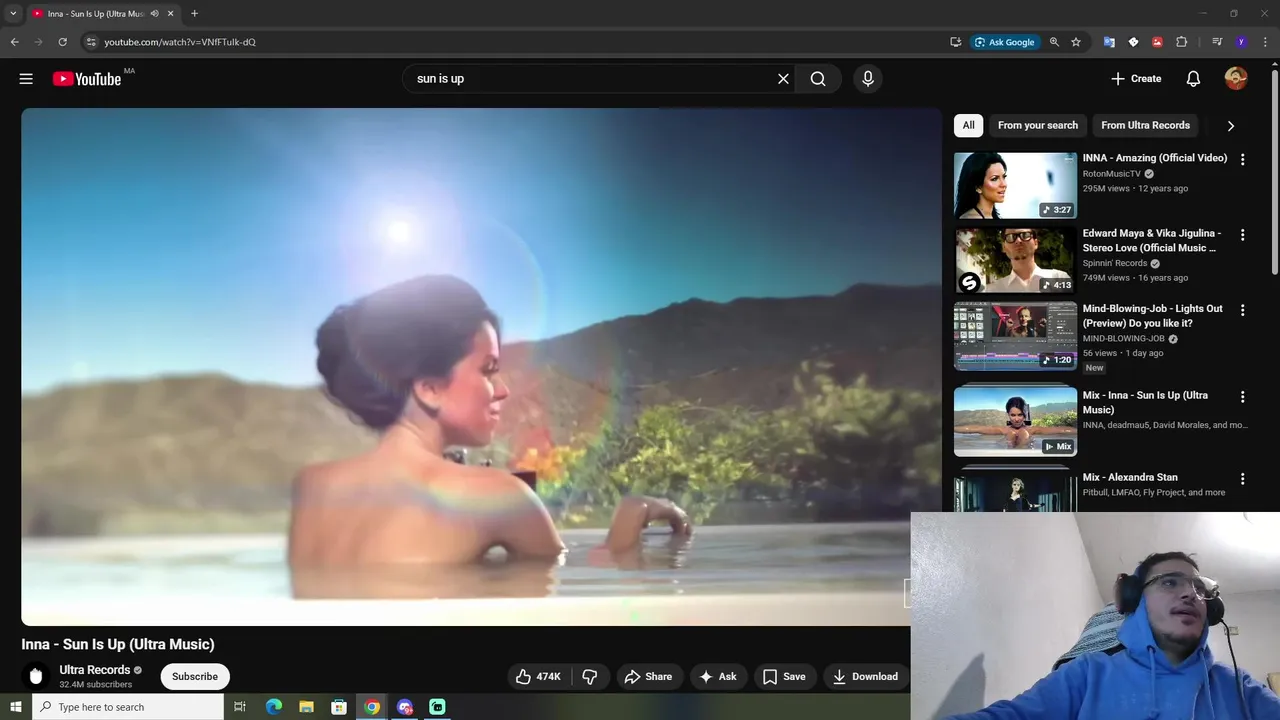
Task: Open zoom level indicator
Action: pyautogui.click(x=1054, y=42)
